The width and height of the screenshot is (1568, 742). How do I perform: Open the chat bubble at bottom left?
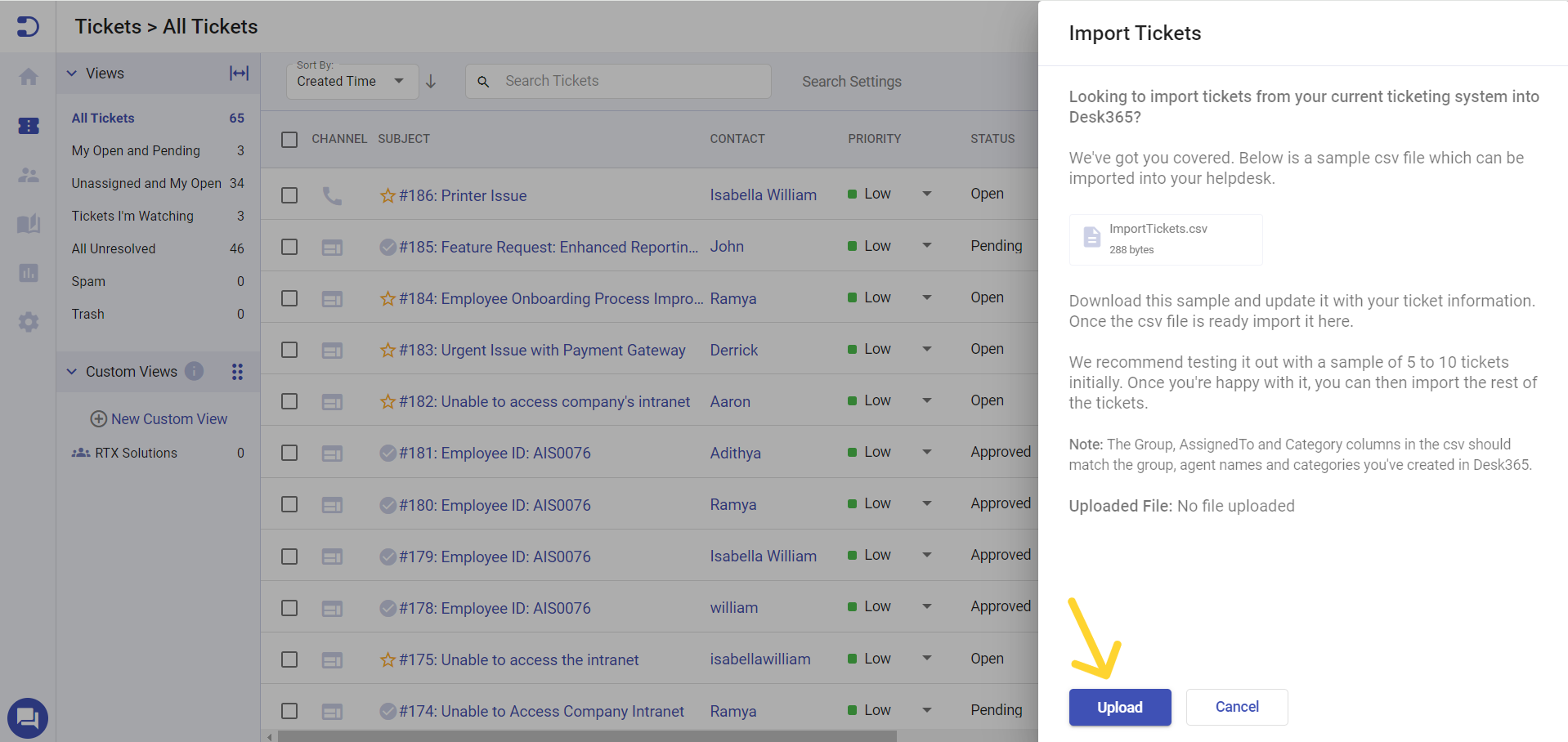pyautogui.click(x=29, y=718)
